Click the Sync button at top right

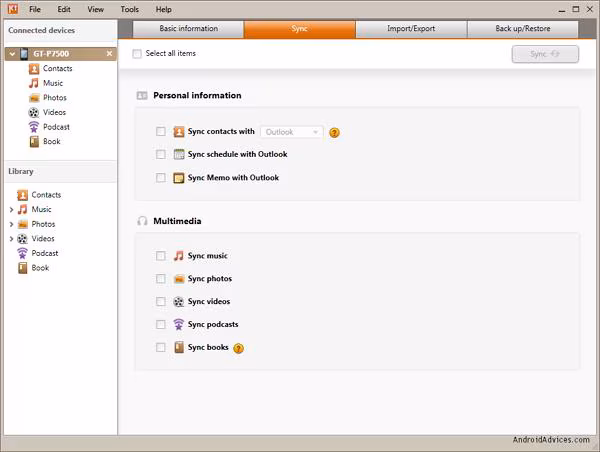545,54
